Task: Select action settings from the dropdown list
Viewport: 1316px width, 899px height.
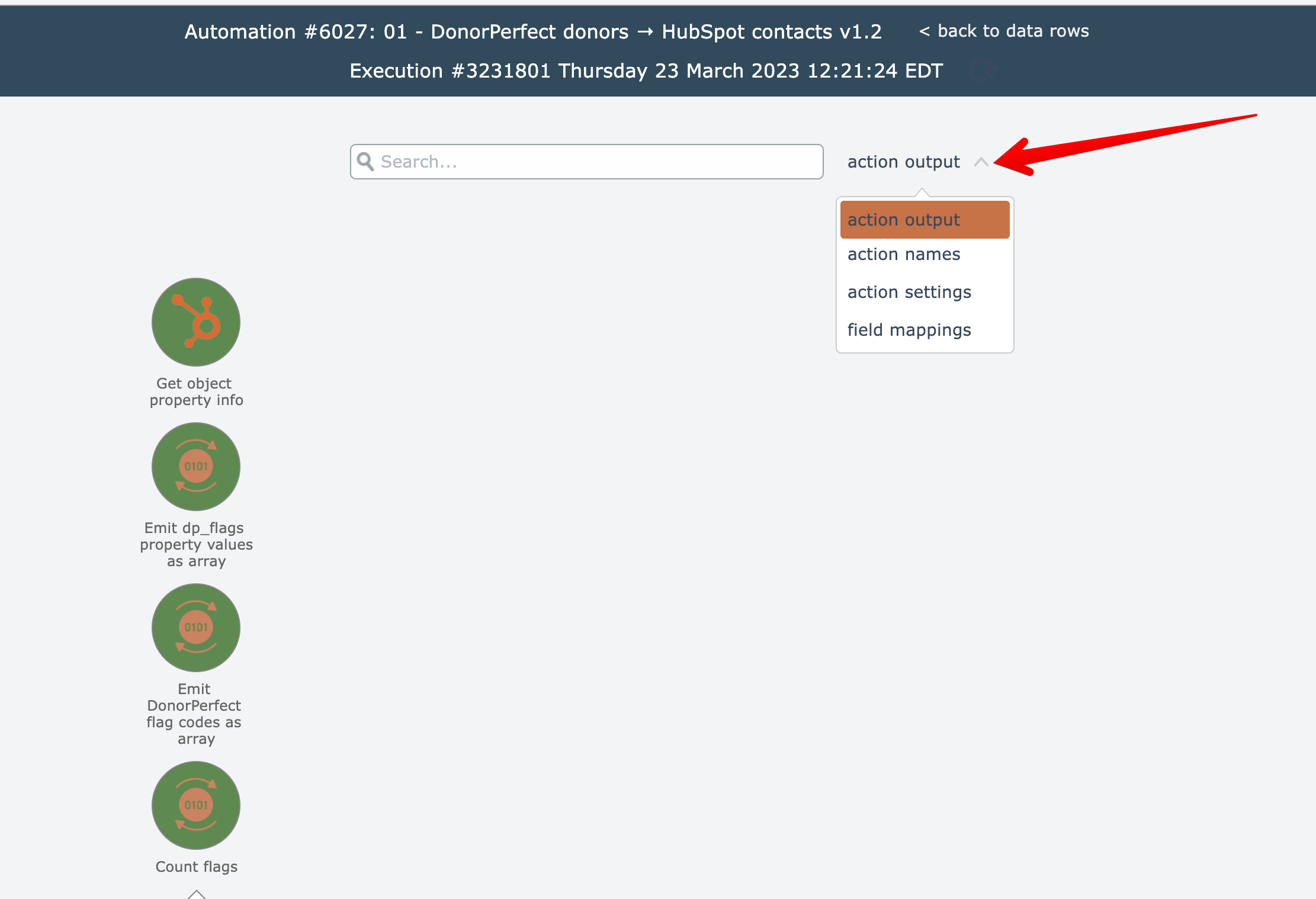Action: tap(909, 293)
